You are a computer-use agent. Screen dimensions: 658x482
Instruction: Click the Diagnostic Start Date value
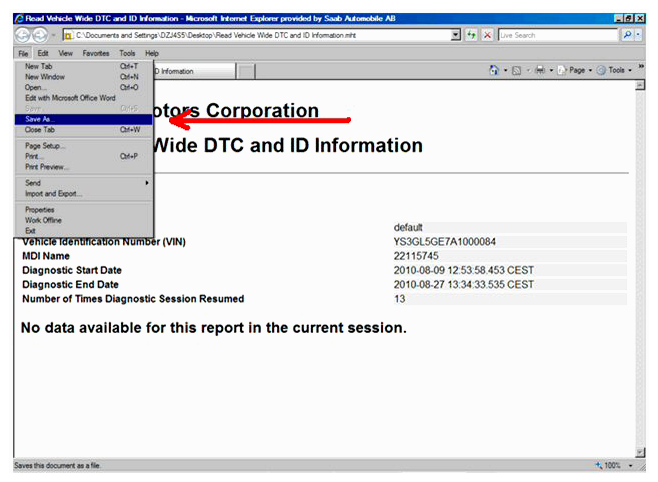pos(464,270)
